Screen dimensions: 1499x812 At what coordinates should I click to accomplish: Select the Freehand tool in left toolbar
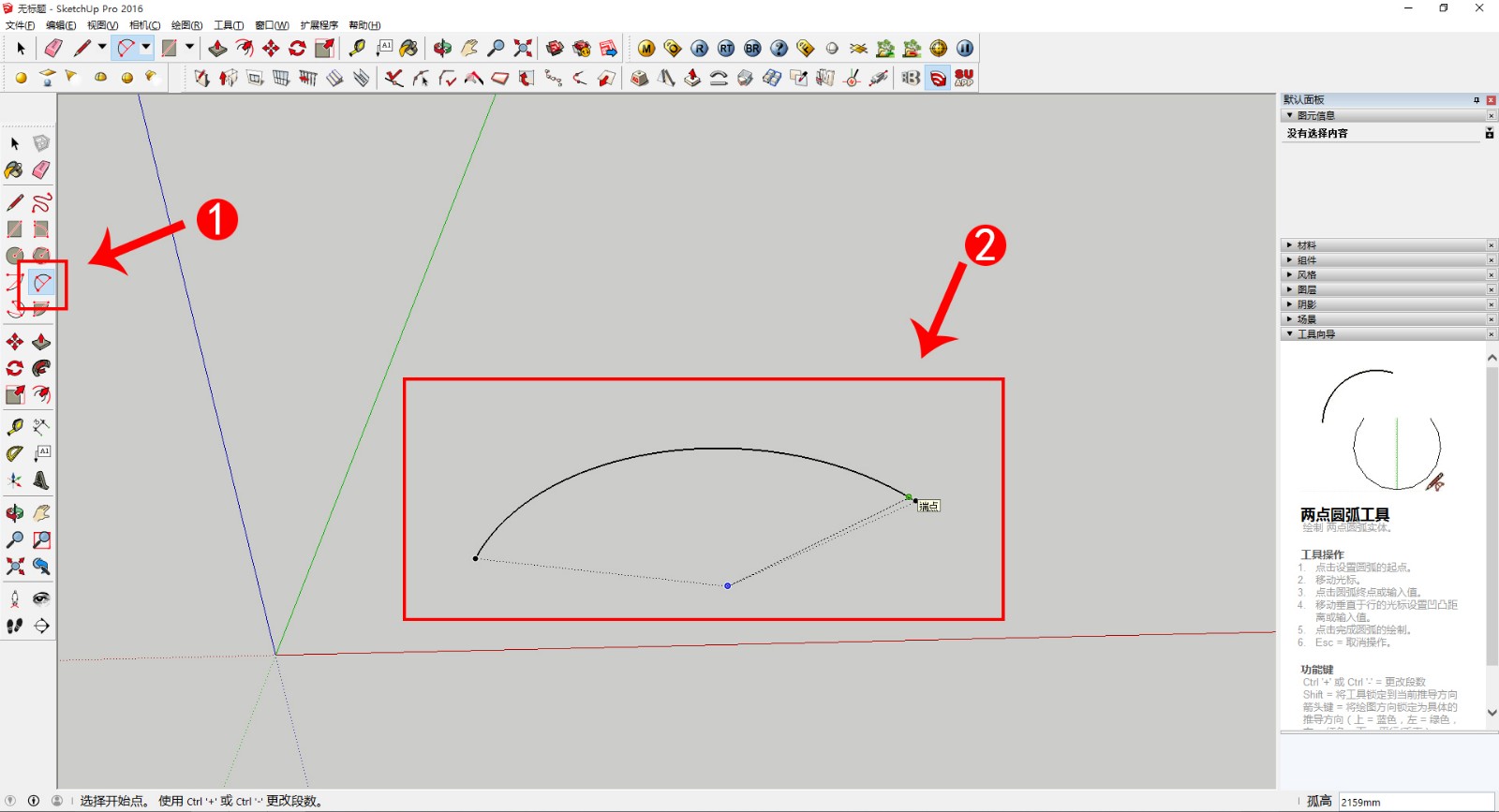point(41,202)
